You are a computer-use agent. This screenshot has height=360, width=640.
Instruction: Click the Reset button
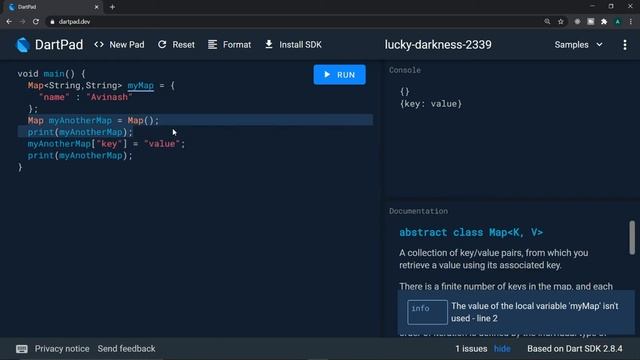pyautogui.click(x=176, y=45)
